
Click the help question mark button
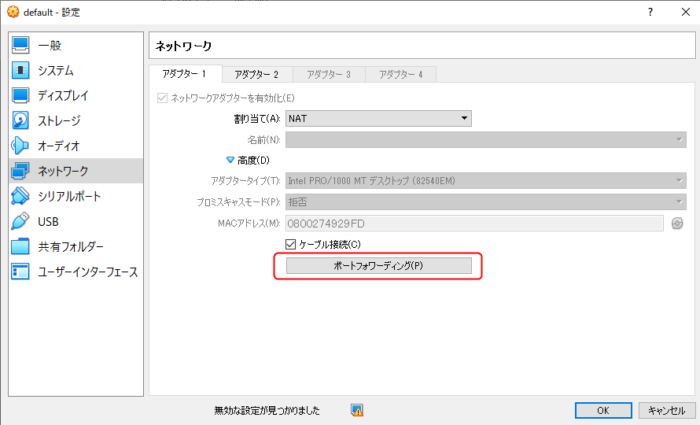pyautogui.click(x=650, y=12)
